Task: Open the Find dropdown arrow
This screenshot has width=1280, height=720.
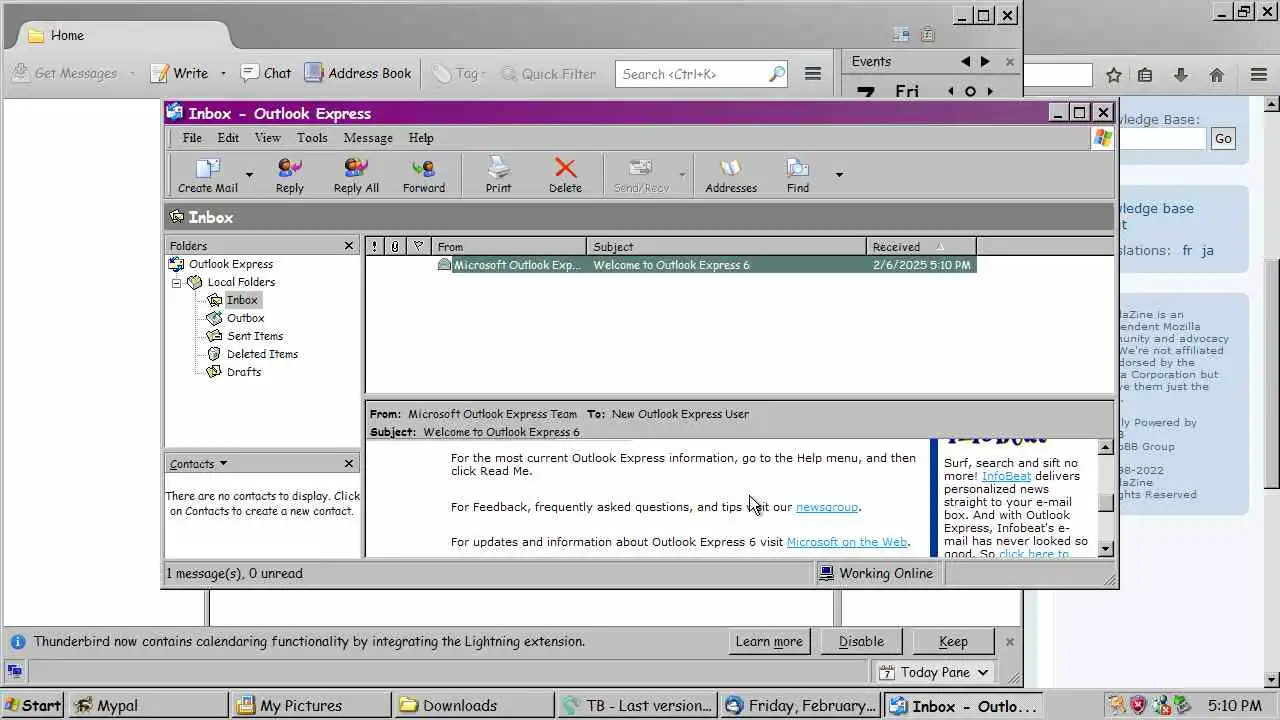Action: tap(839, 175)
